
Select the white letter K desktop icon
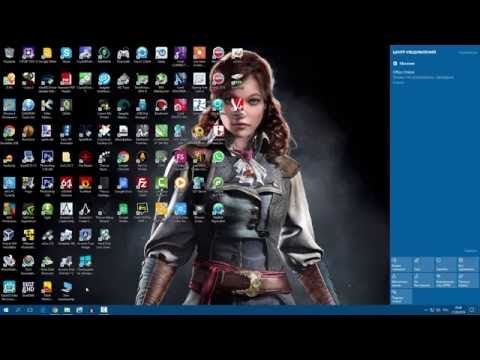click(47, 108)
